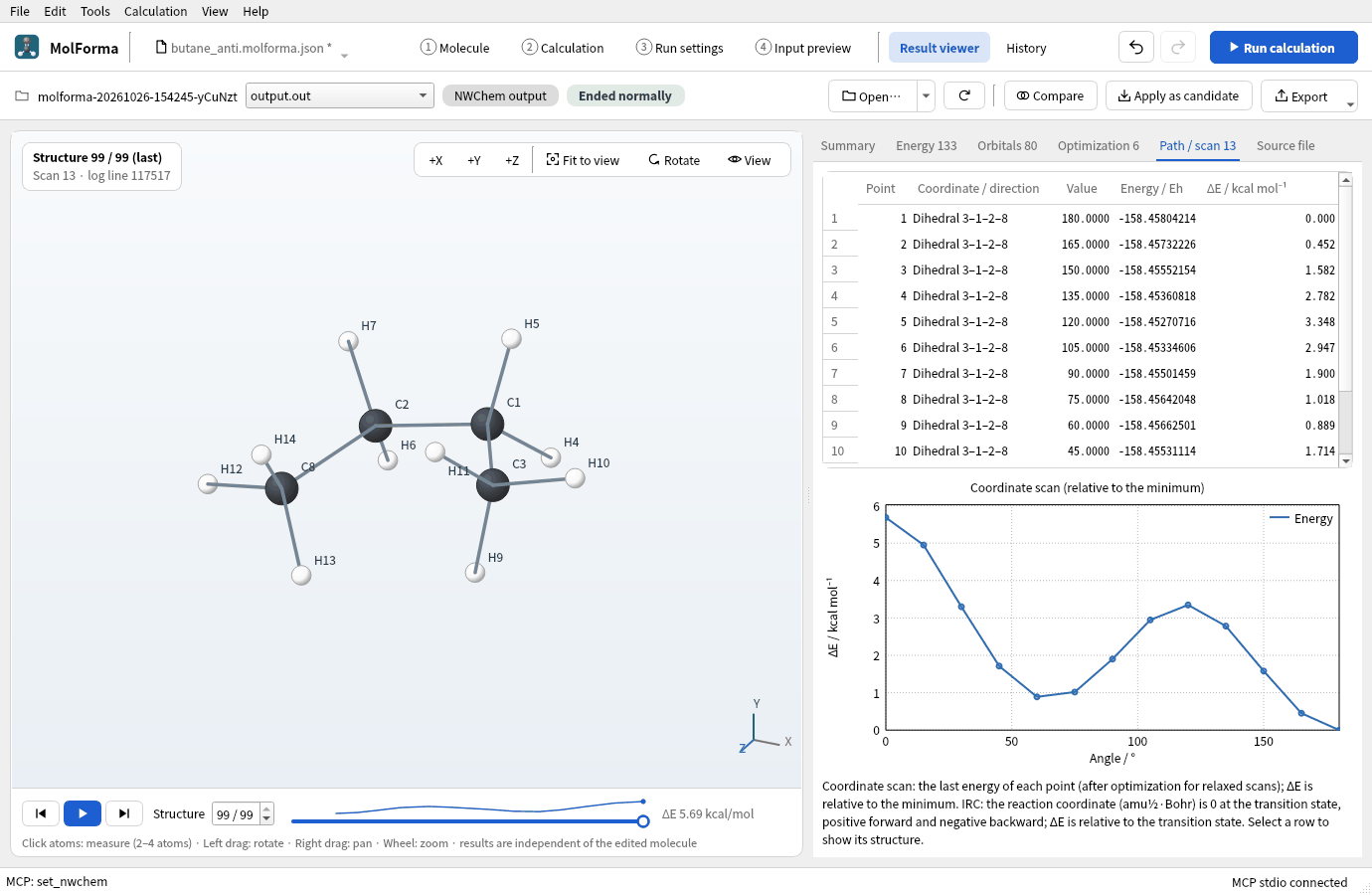Viewport: 1372px width, 895px height.
Task: Play the structure animation
Action: point(83,813)
